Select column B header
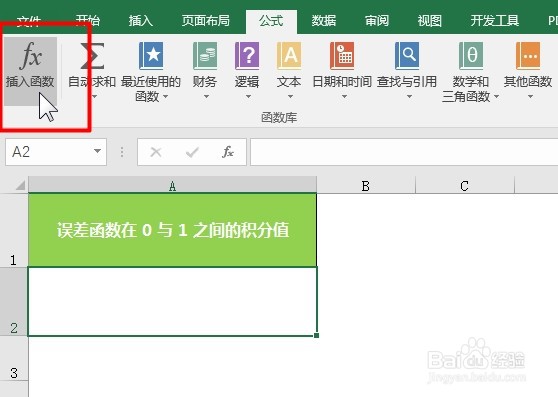The width and height of the screenshot is (558, 397). coord(366,185)
